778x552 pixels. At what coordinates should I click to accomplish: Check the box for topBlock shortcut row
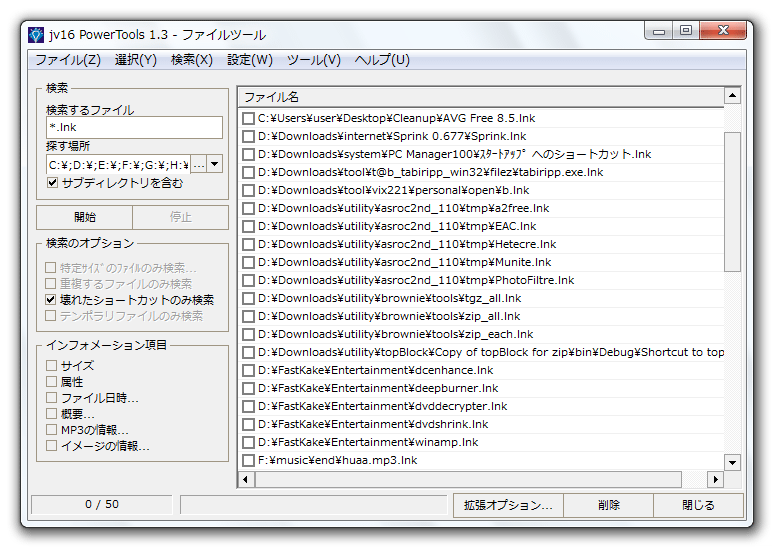(x=248, y=353)
